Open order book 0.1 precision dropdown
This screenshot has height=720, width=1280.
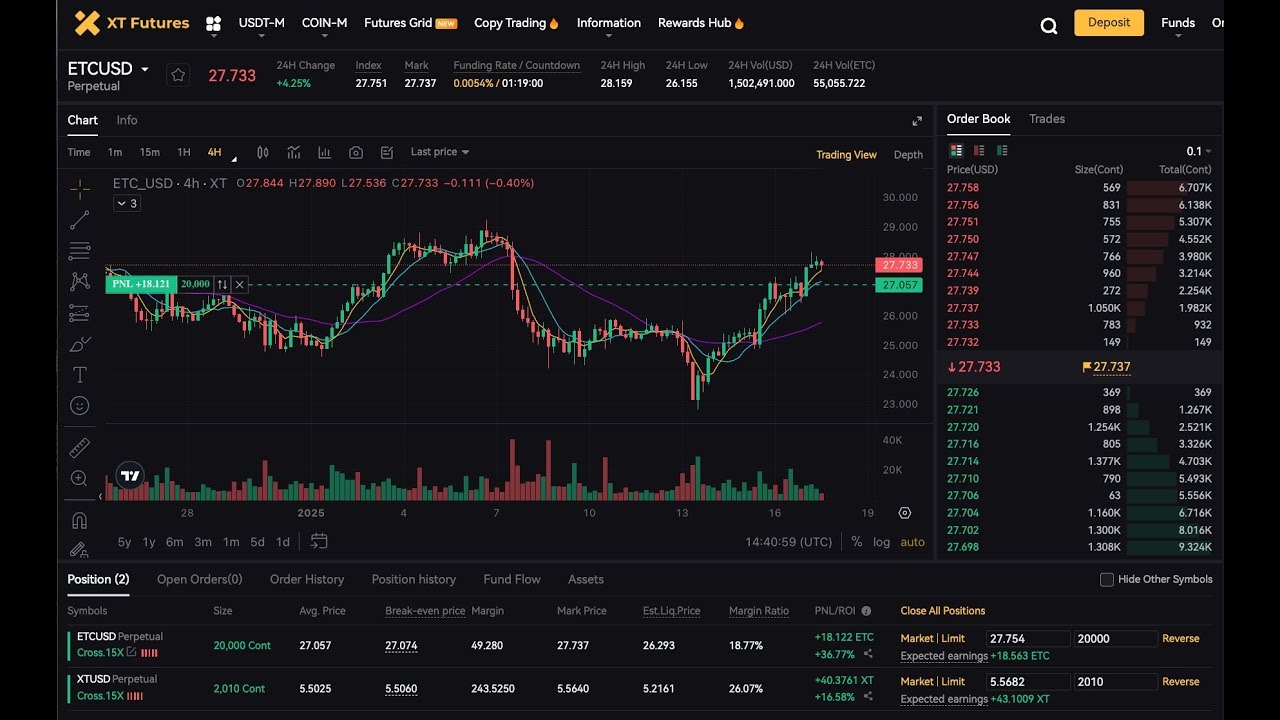1198,151
